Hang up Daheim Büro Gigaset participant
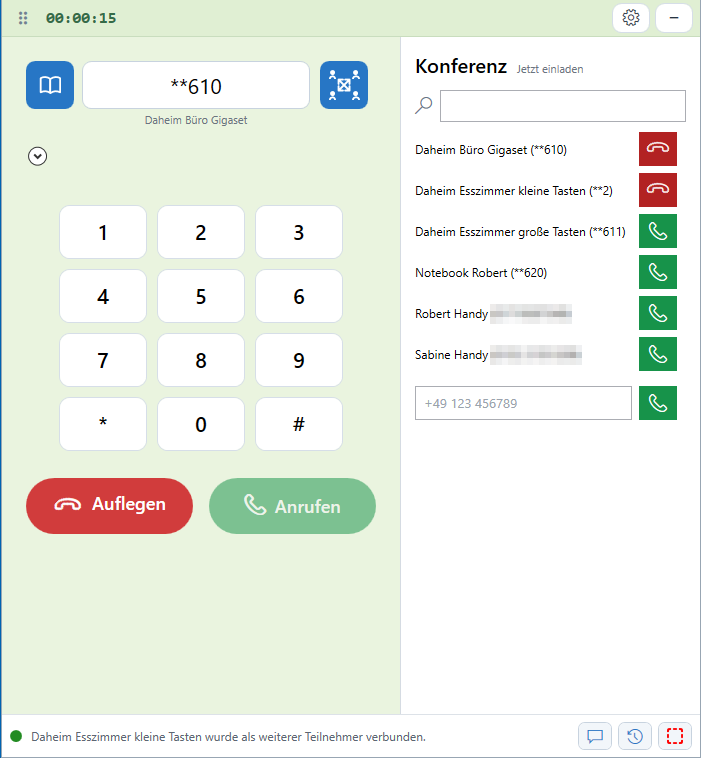The image size is (701, 758). 657,149
